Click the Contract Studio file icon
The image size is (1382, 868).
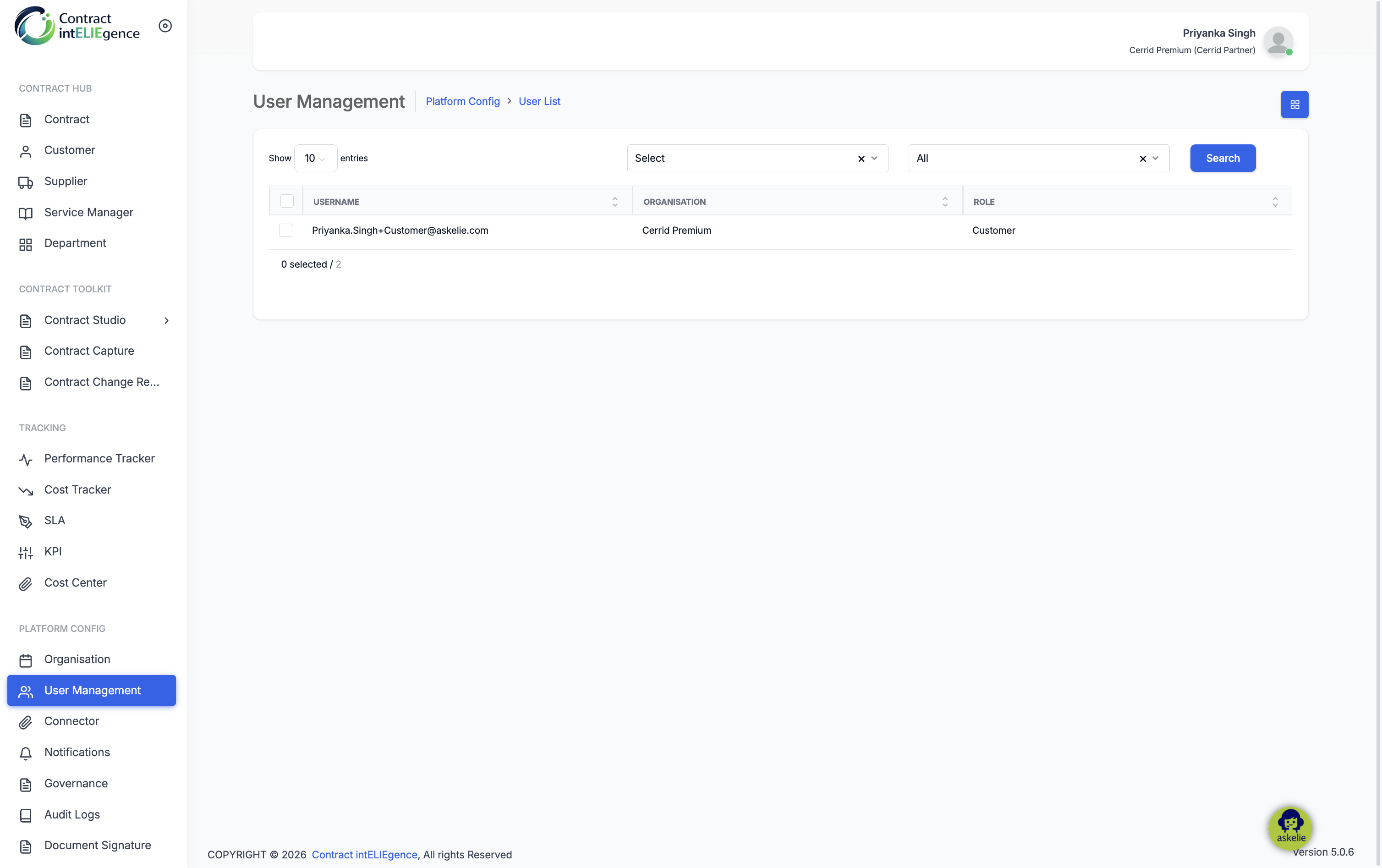tap(25, 321)
